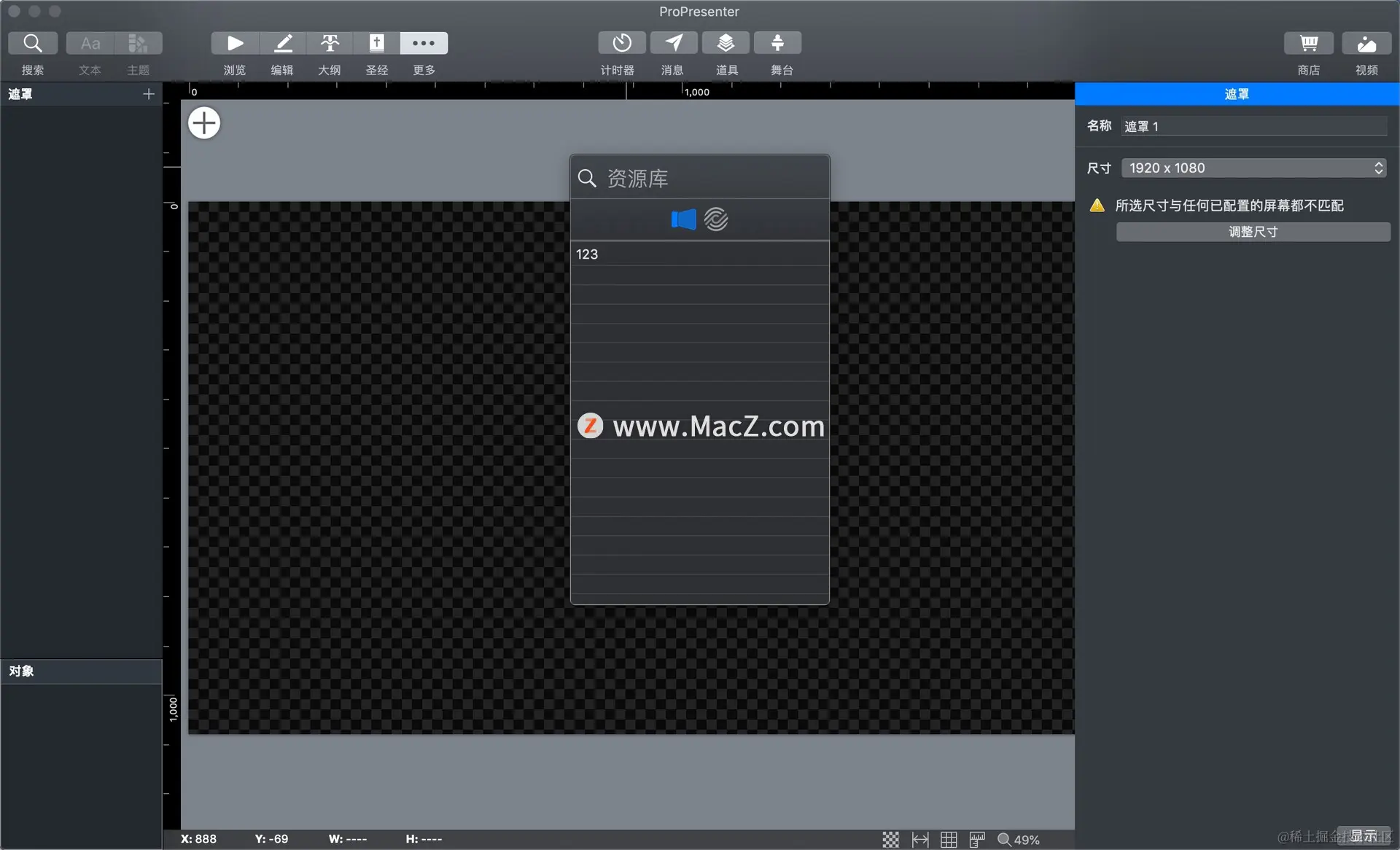Open the Props (道具) panel
Image resolution: width=1400 pixels, height=850 pixels.
tap(726, 43)
